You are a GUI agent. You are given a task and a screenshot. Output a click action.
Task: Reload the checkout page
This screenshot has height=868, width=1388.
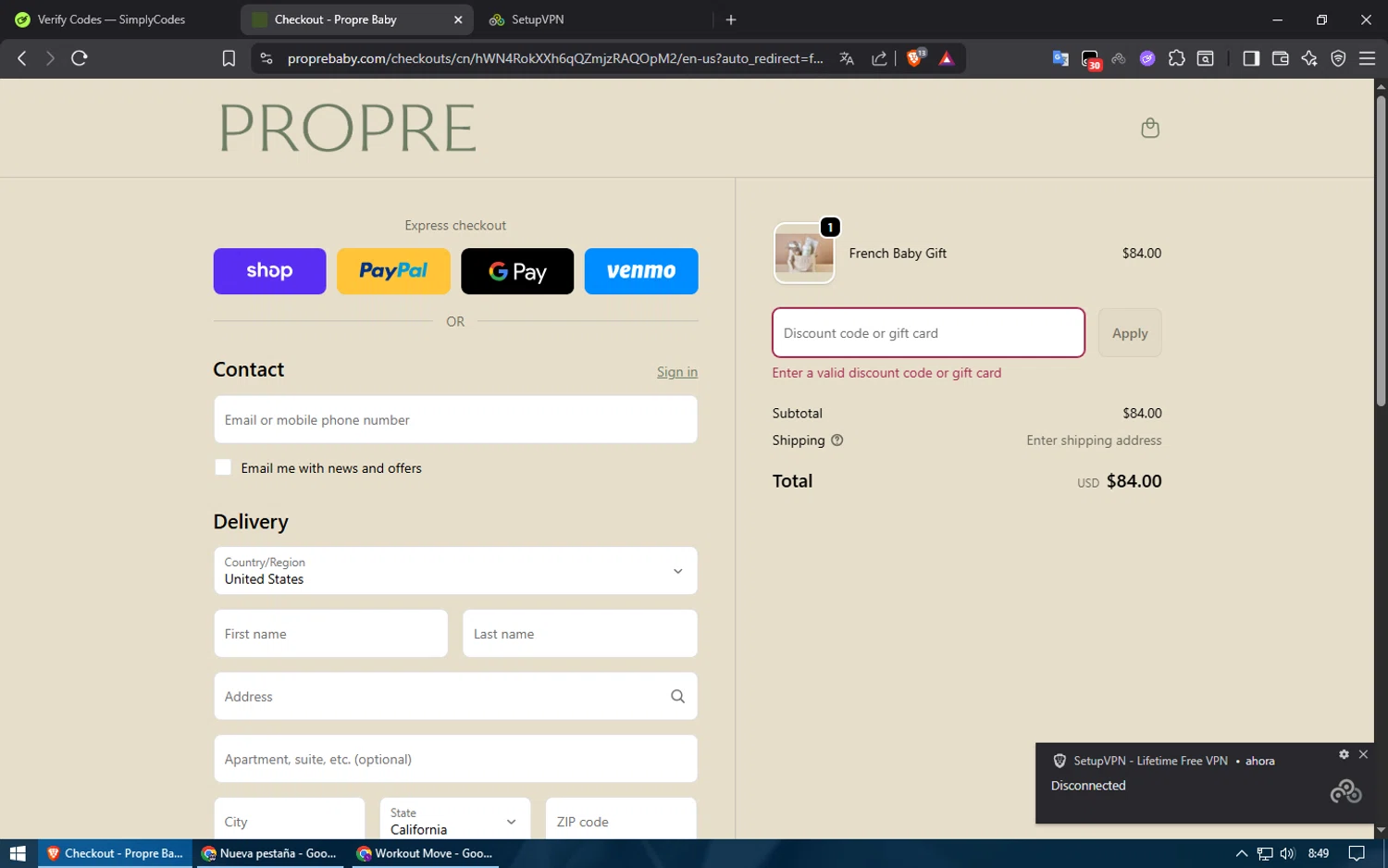[x=80, y=58]
